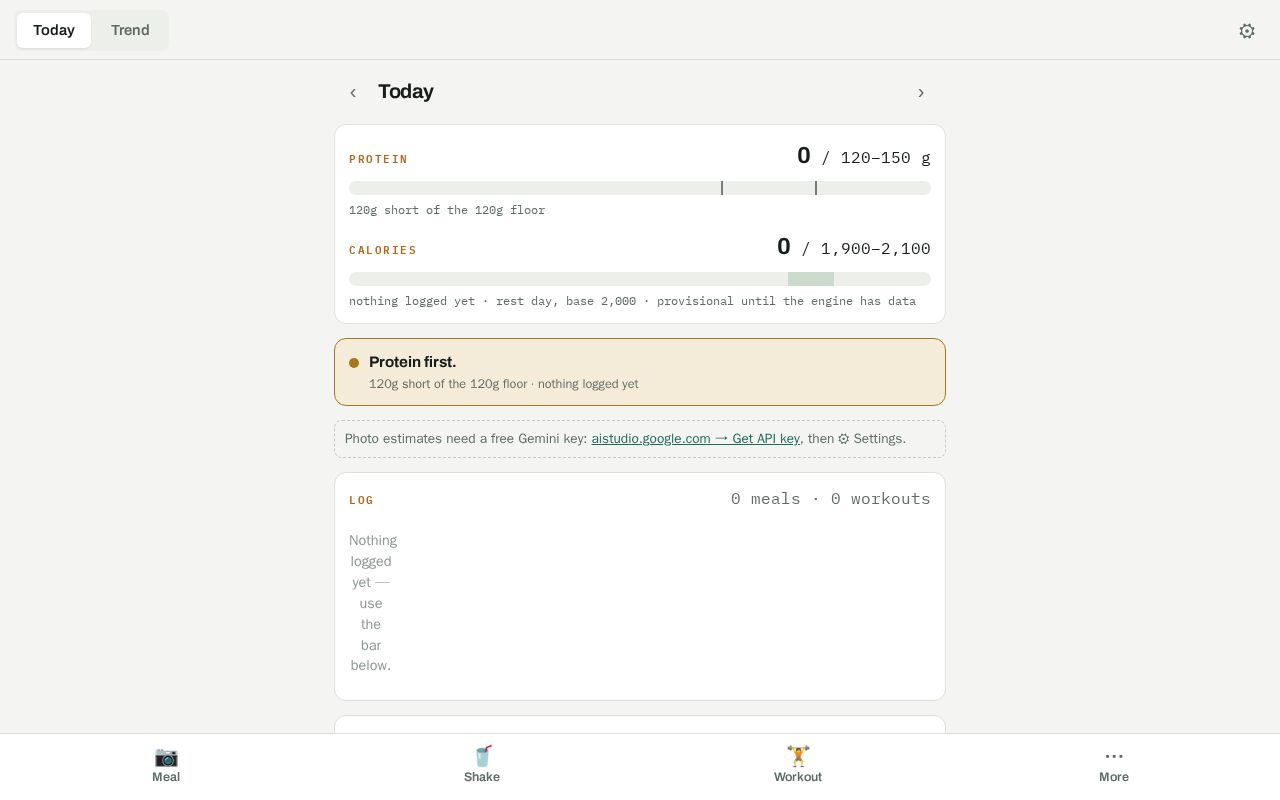Click the Protein first alert banner
This screenshot has width=1280, height=800.
pos(640,372)
